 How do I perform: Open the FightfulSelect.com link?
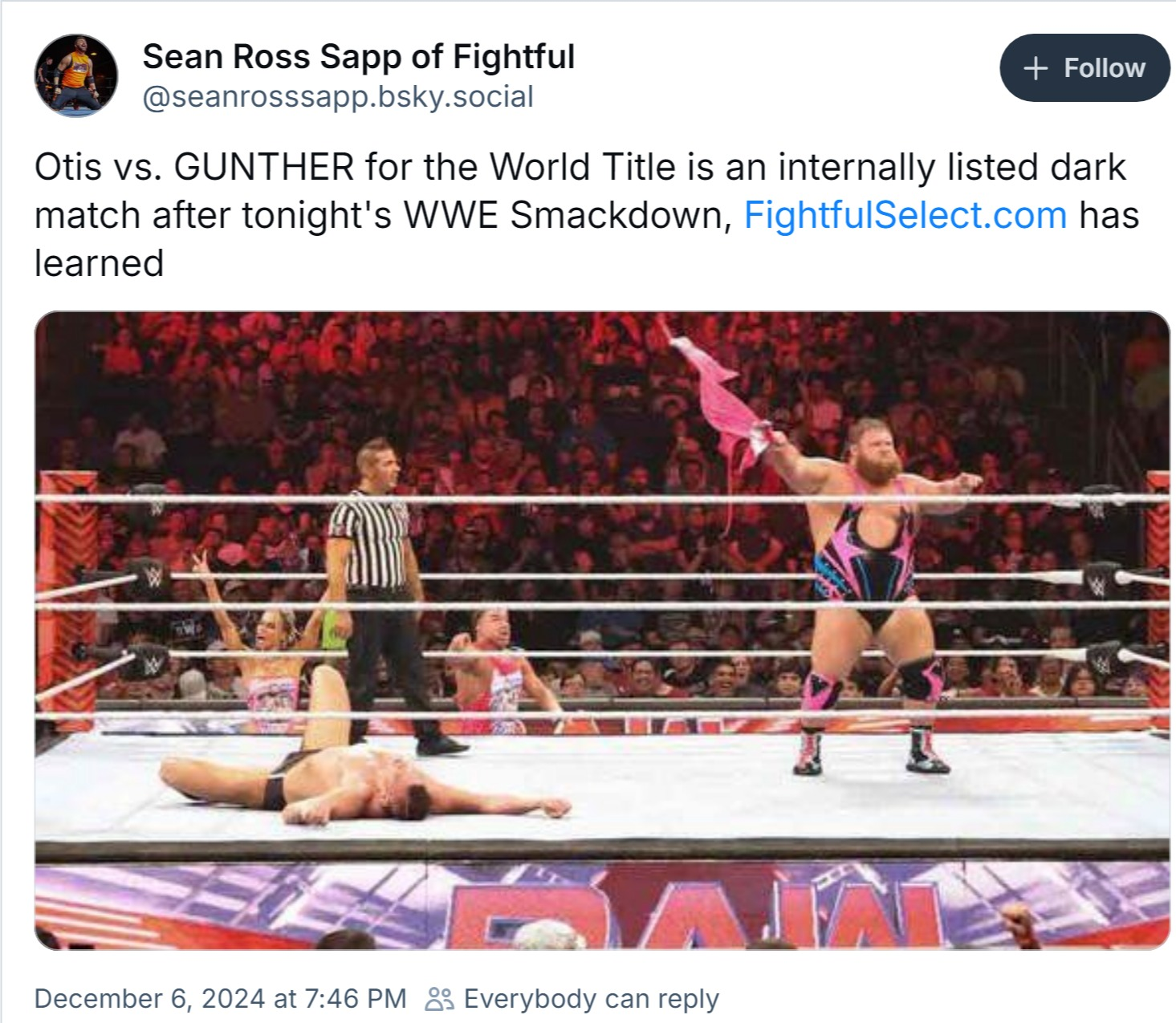click(x=905, y=215)
